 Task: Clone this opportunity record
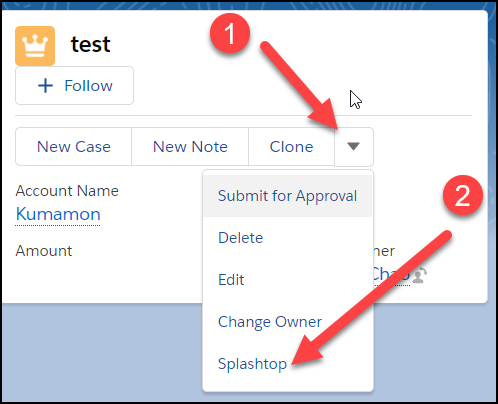tap(291, 147)
